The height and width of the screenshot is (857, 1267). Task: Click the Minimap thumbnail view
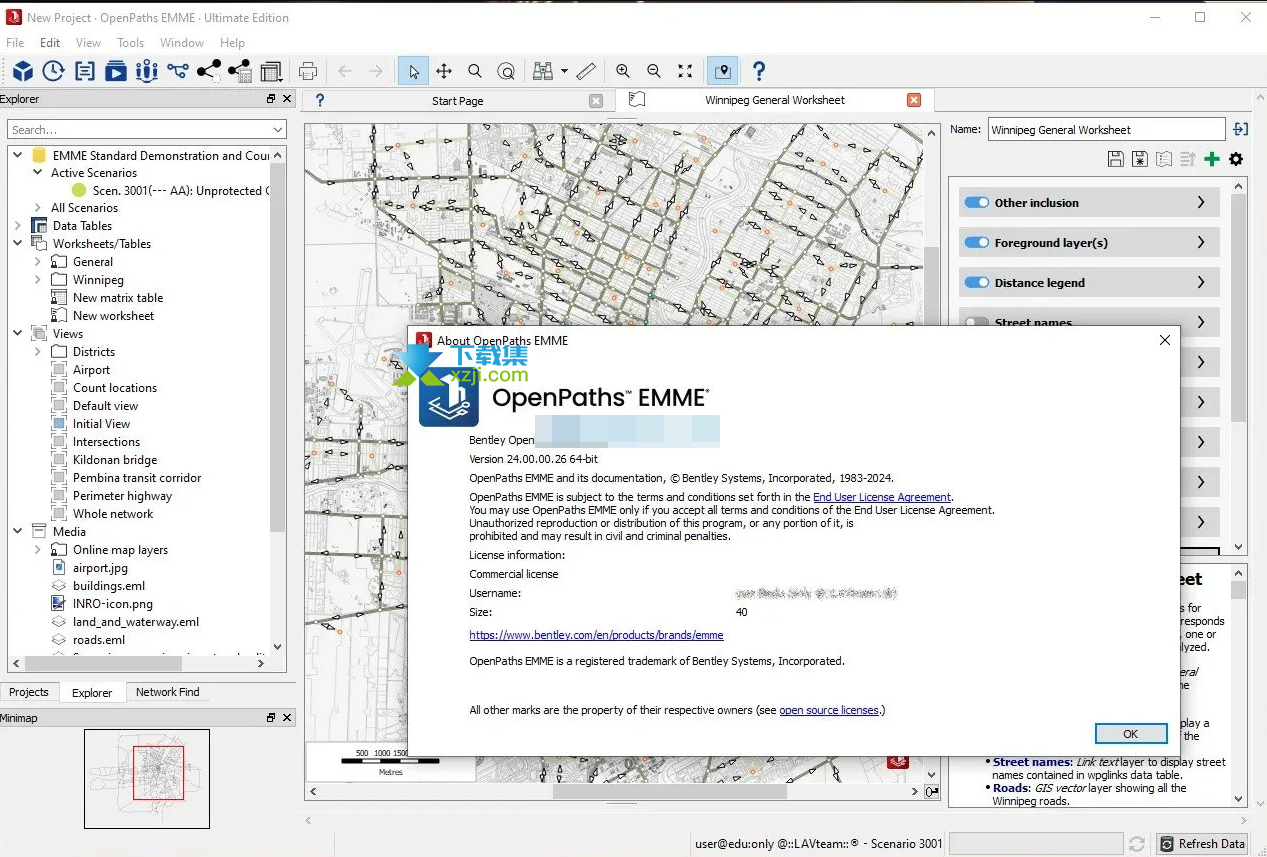[x=147, y=779]
